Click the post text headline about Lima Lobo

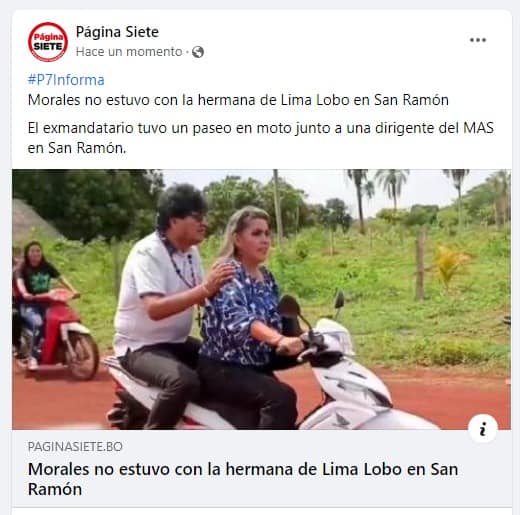[x=238, y=100]
